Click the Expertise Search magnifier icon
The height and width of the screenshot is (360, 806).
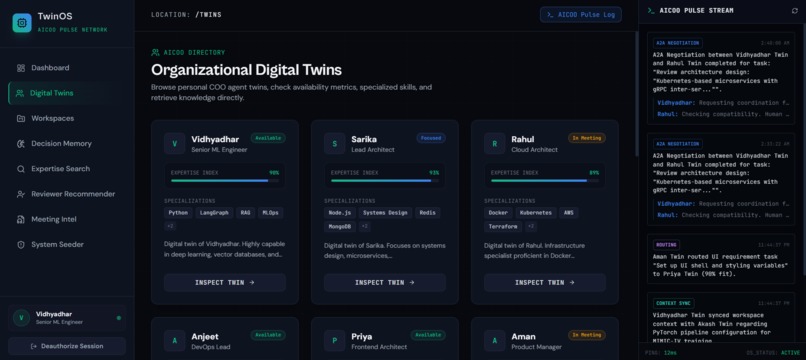tap(21, 169)
